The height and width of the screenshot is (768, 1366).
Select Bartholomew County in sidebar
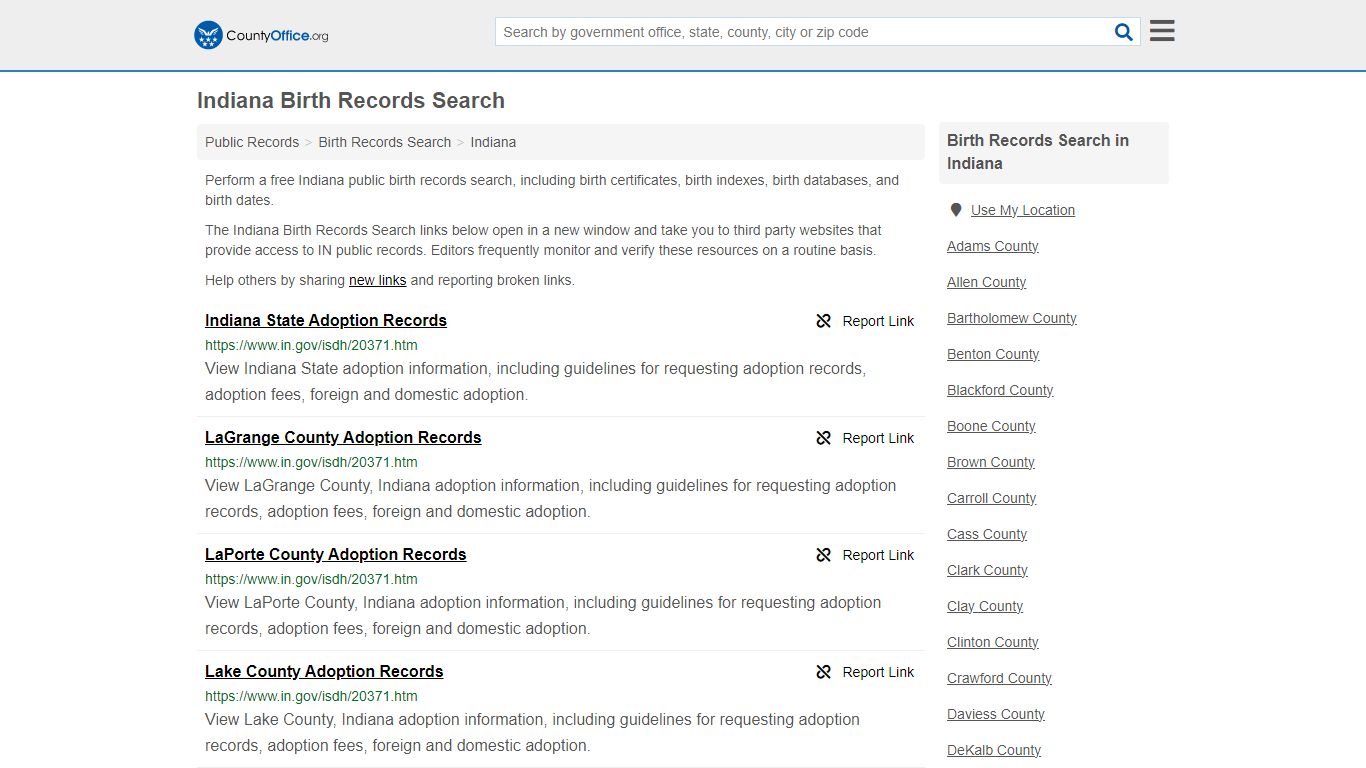pyautogui.click(x=1012, y=318)
